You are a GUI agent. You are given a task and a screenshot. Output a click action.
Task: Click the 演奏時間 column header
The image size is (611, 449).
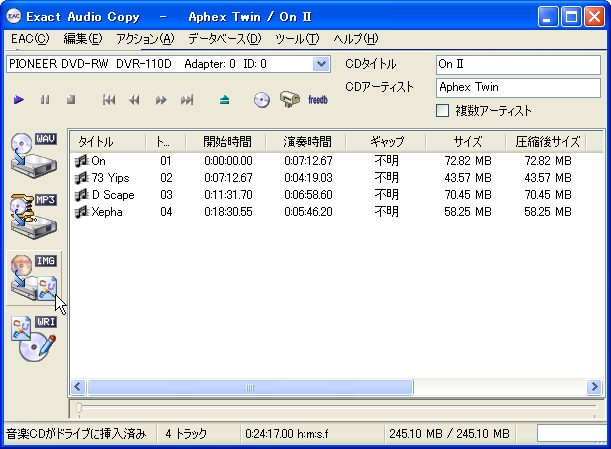306,141
